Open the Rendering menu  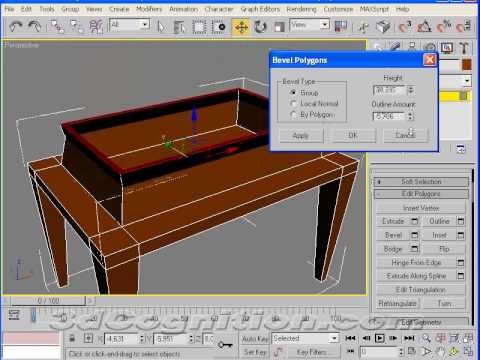coord(301,9)
